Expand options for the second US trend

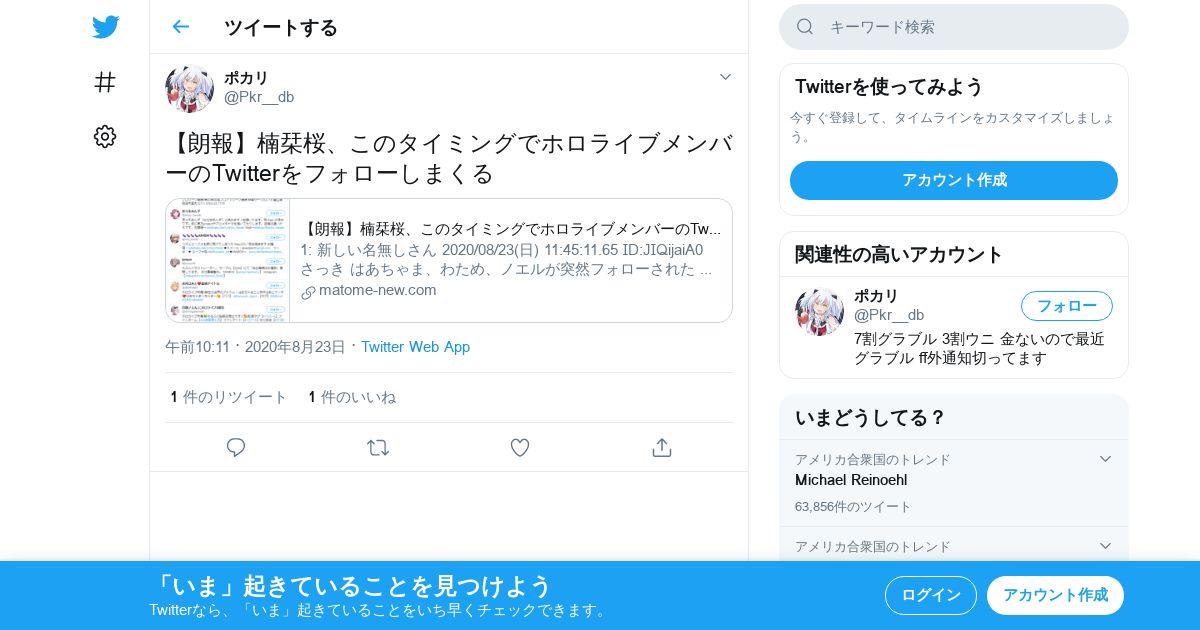click(x=1105, y=546)
